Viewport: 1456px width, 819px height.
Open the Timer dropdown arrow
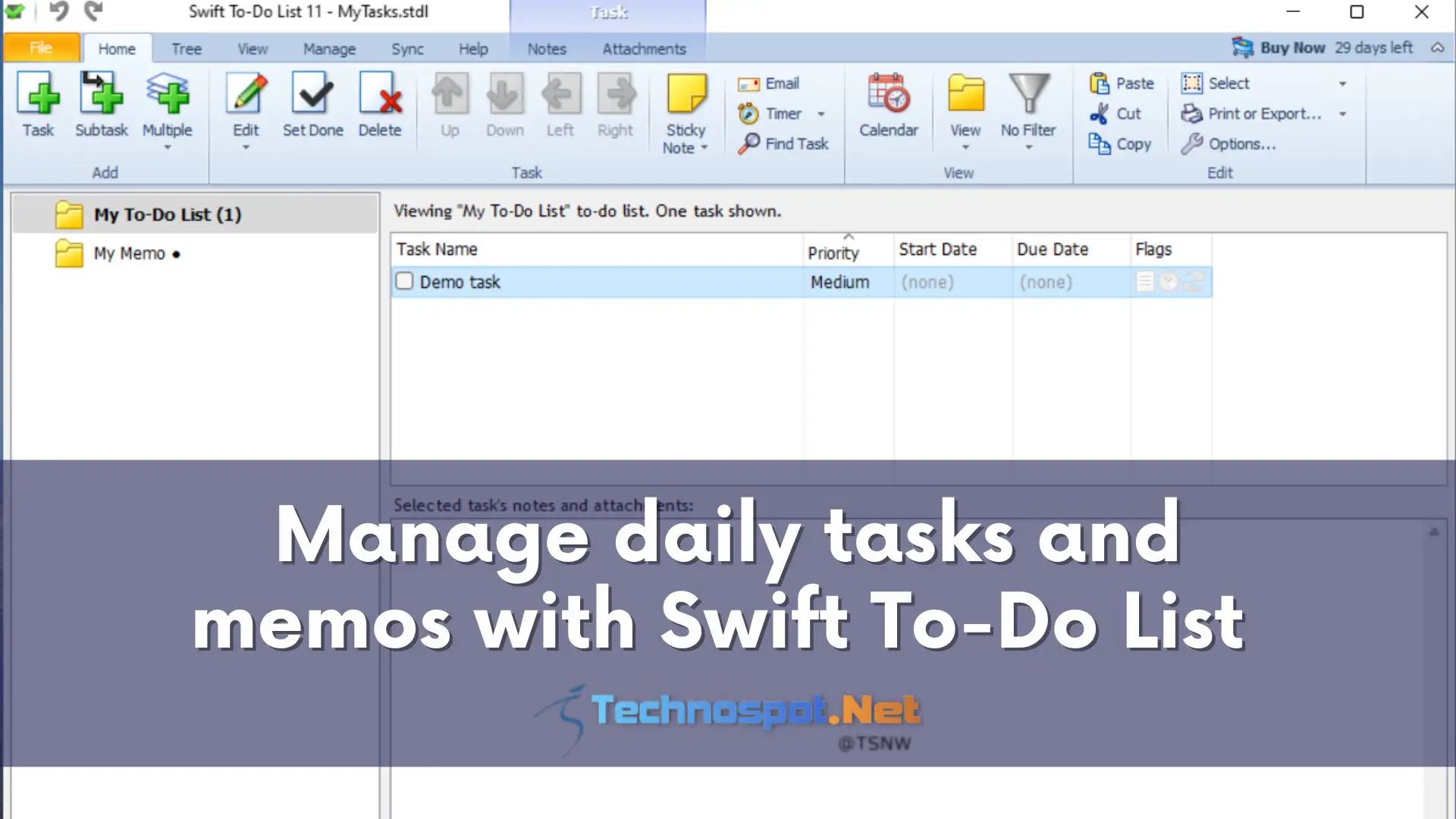tap(821, 114)
